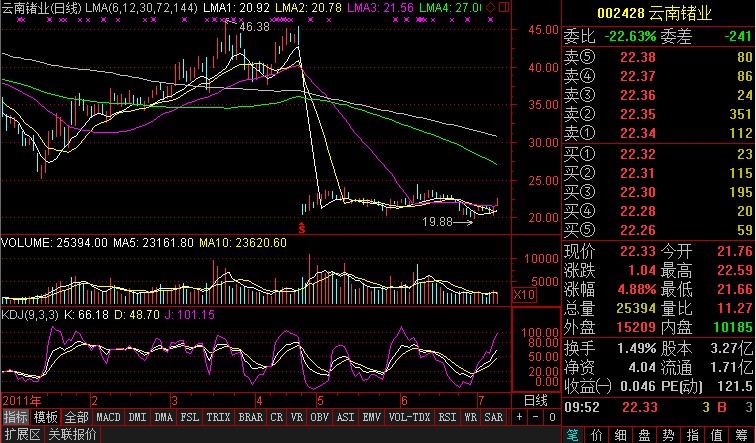Switch the indicator to VR
This screenshot has height=443, width=756.
point(297,417)
